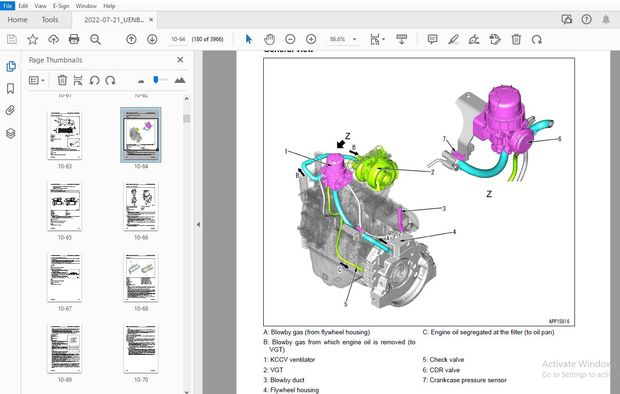Image resolution: width=620 pixels, height=394 pixels.
Task: Click the upload to cloud icon
Action: (53, 39)
